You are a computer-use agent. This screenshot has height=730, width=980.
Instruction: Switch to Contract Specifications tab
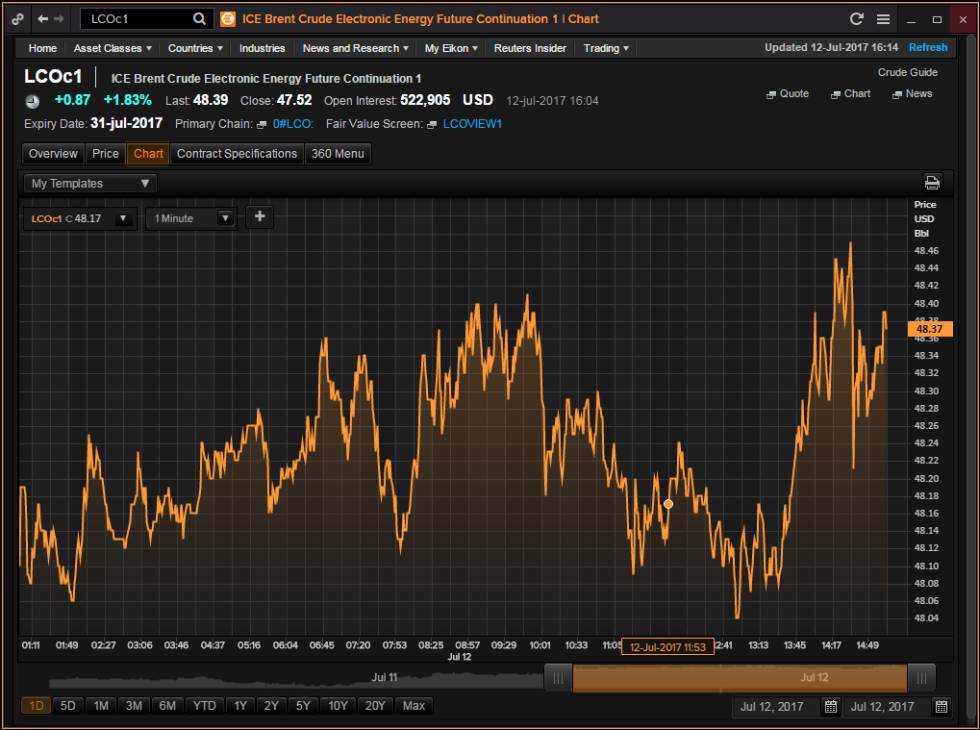(x=237, y=154)
